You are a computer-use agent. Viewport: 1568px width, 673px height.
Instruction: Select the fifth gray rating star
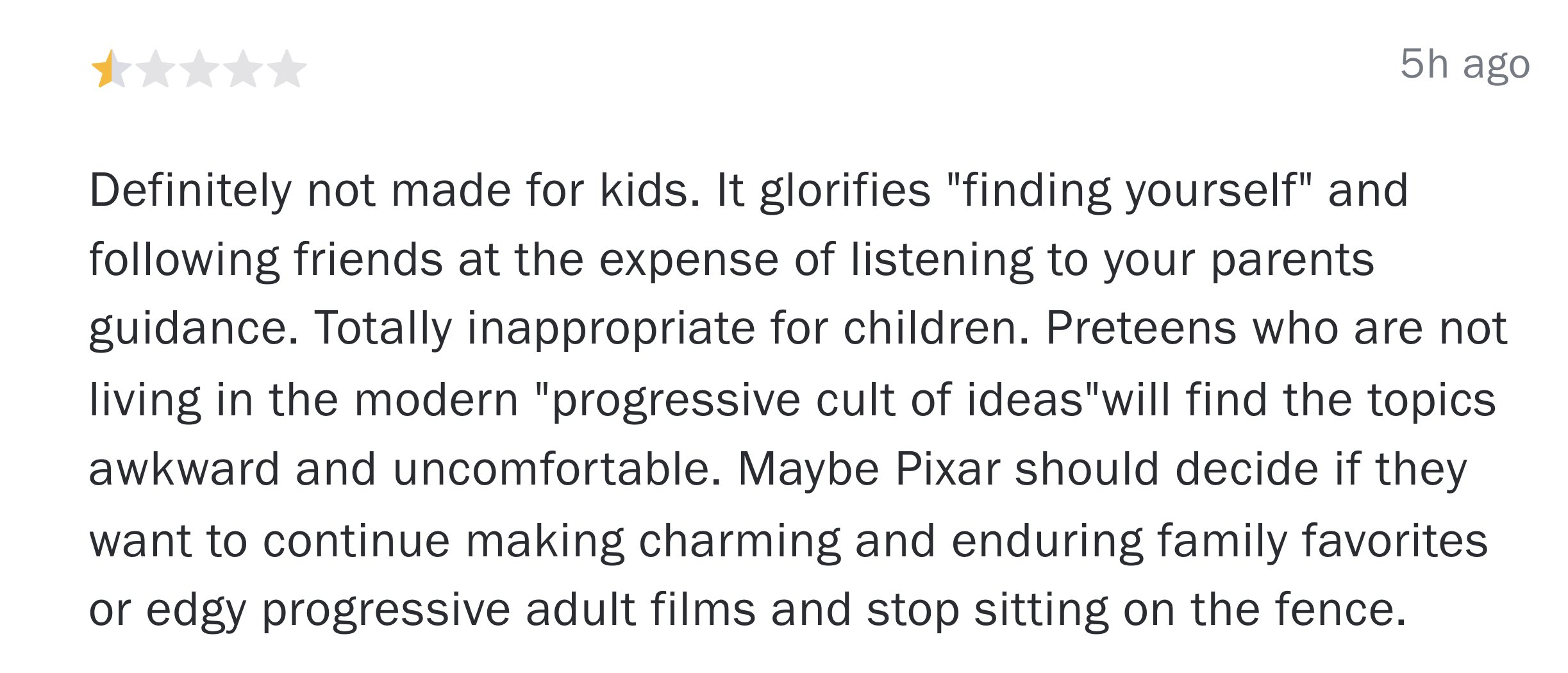[x=287, y=68]
